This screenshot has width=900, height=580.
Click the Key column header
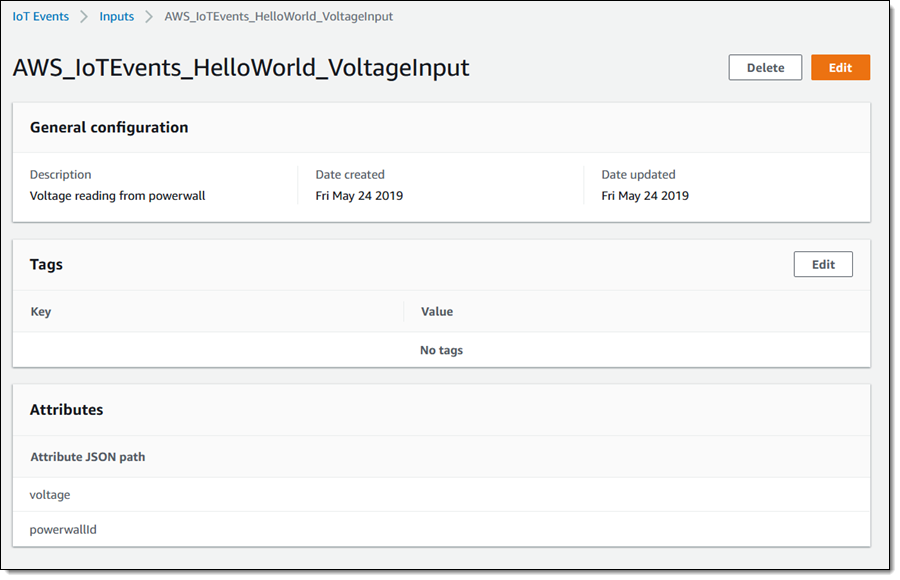41,312
